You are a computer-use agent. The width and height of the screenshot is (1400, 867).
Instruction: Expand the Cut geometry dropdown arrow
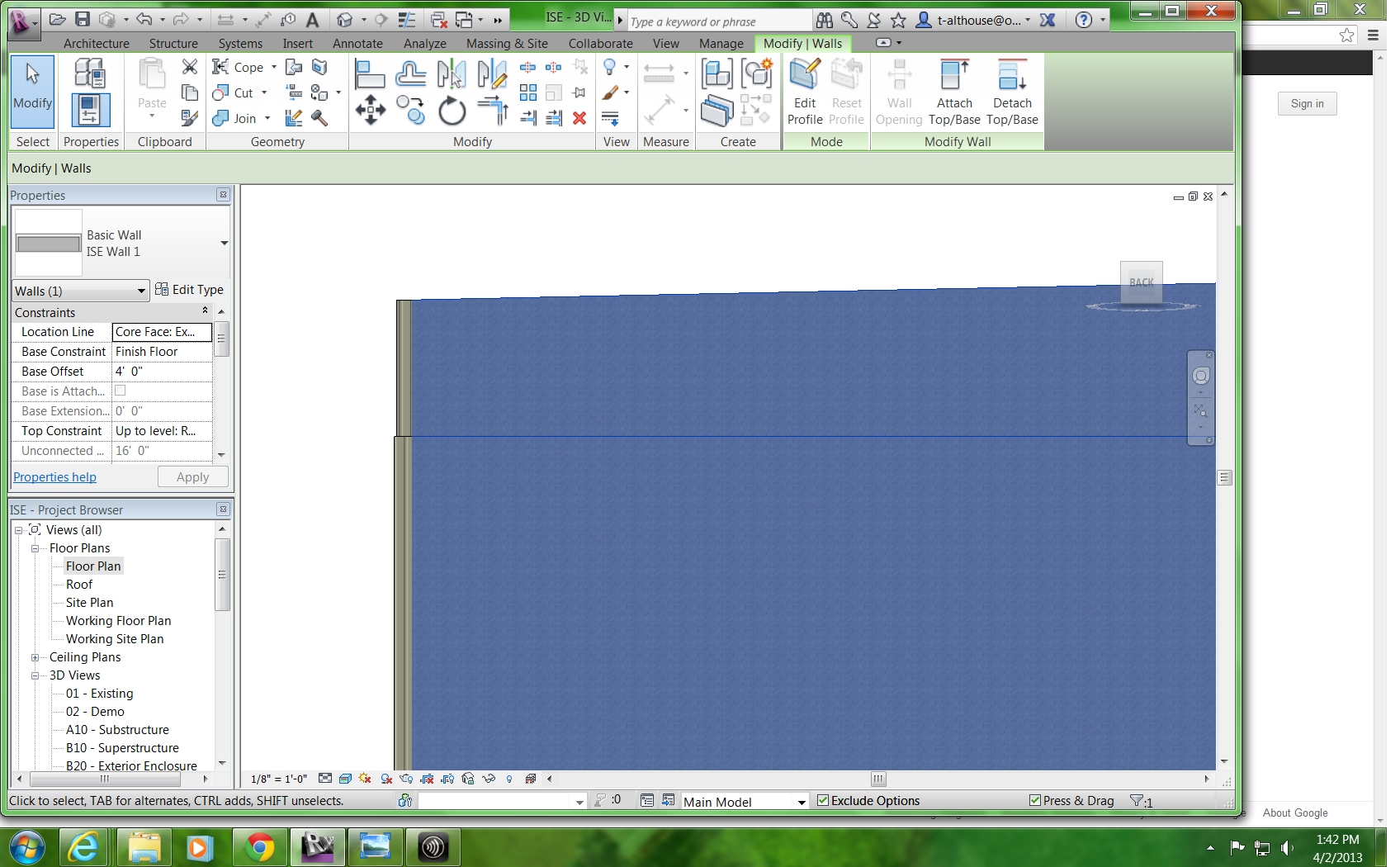(264, 92)
